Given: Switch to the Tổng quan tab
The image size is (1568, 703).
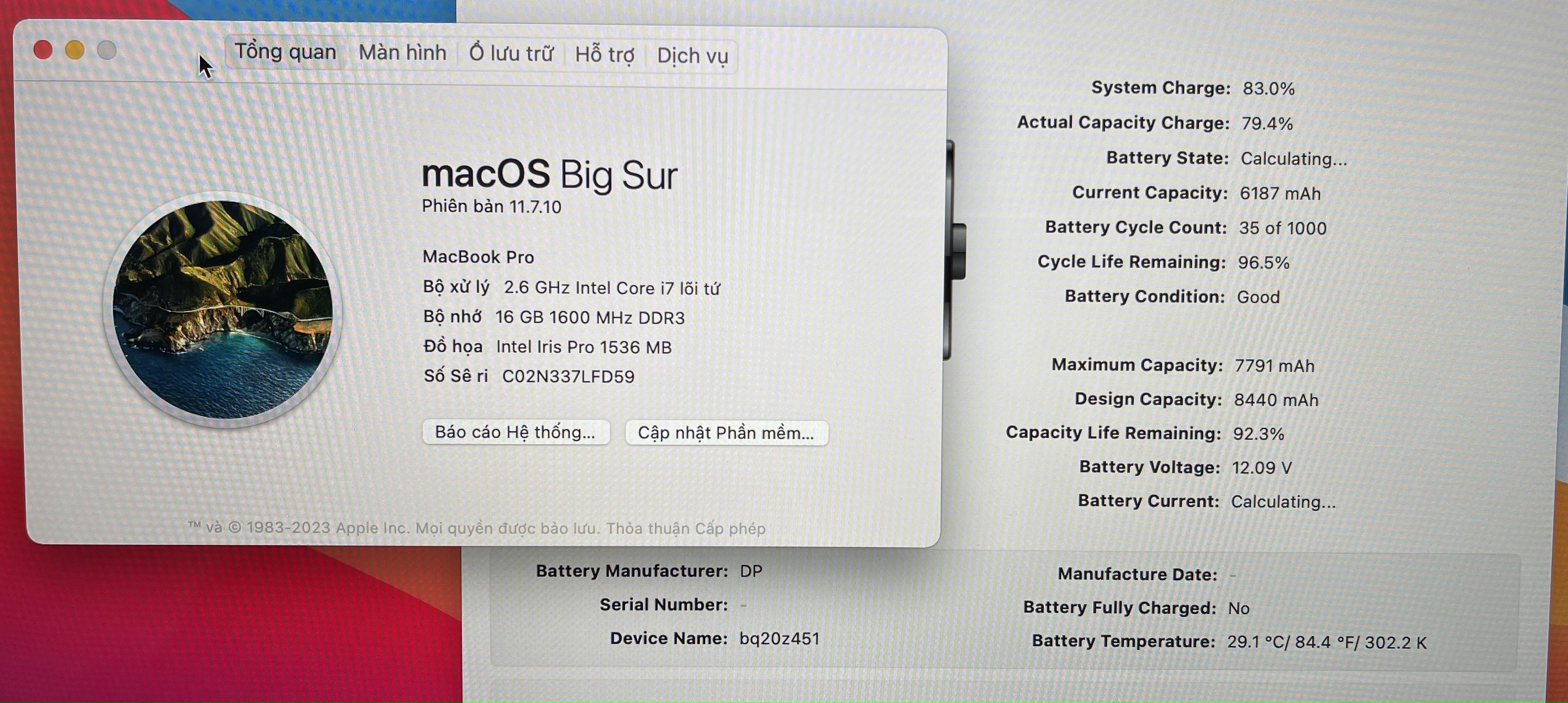Looking at the screenshot, I should point(286,52).
